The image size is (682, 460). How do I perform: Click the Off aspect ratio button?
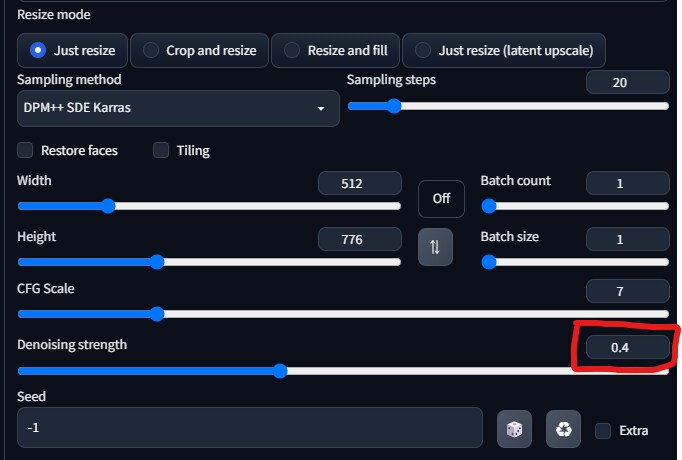[441, 198]
